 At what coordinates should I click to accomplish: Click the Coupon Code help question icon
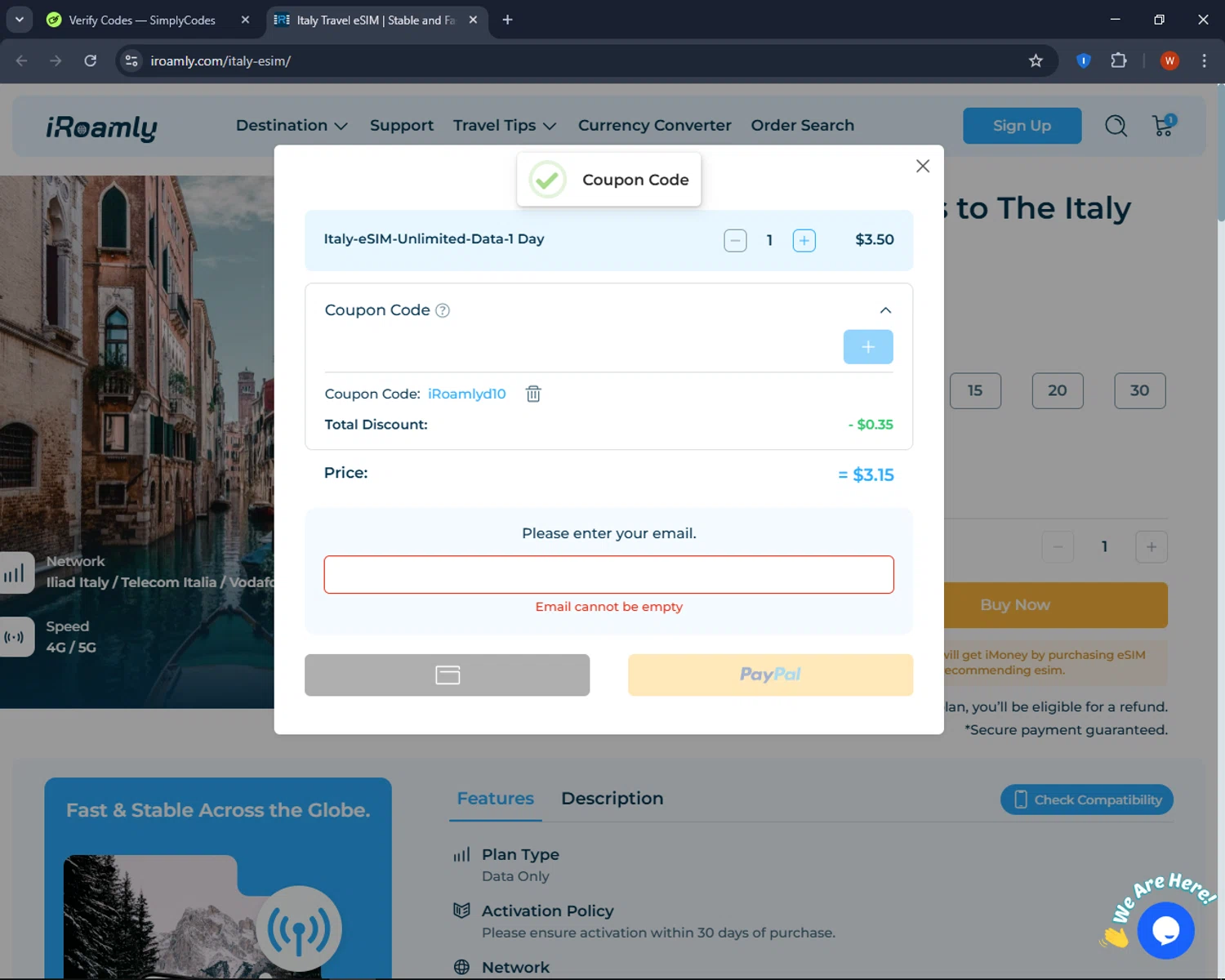(x=443, y=310)
